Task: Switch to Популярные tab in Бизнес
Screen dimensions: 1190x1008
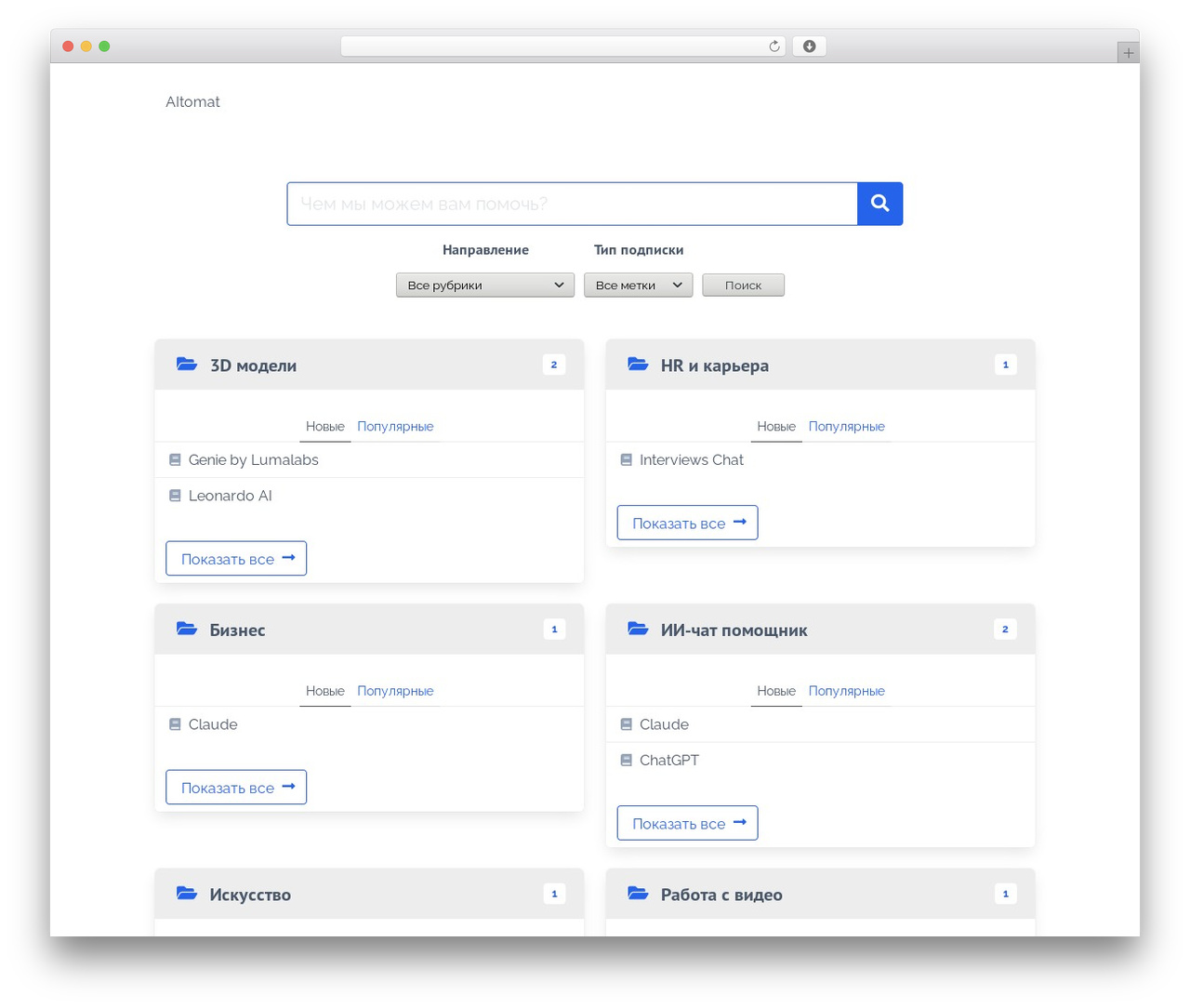Action: (395, 691)
